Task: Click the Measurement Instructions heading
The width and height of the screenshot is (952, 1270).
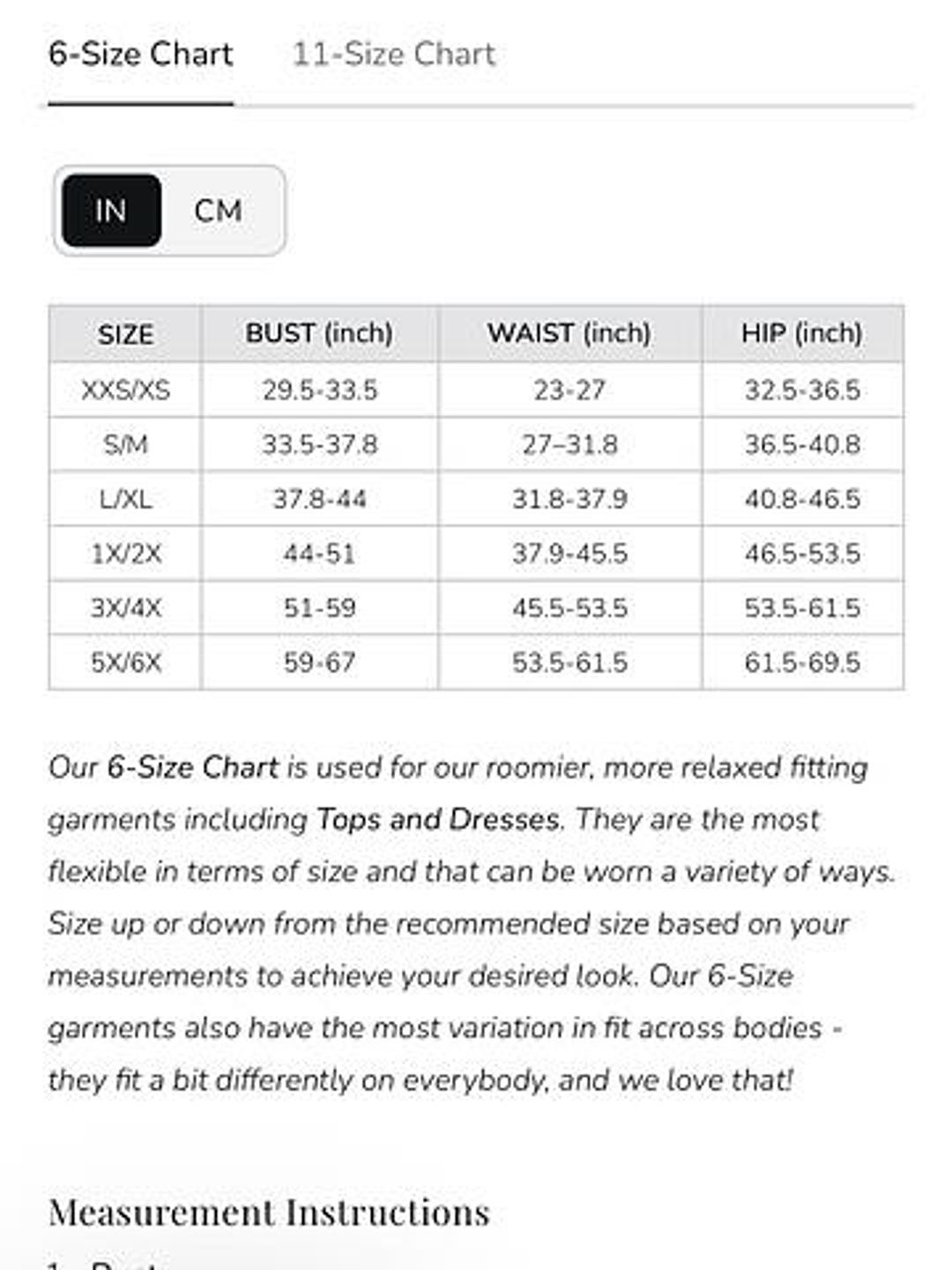Action: point(269,1212)
